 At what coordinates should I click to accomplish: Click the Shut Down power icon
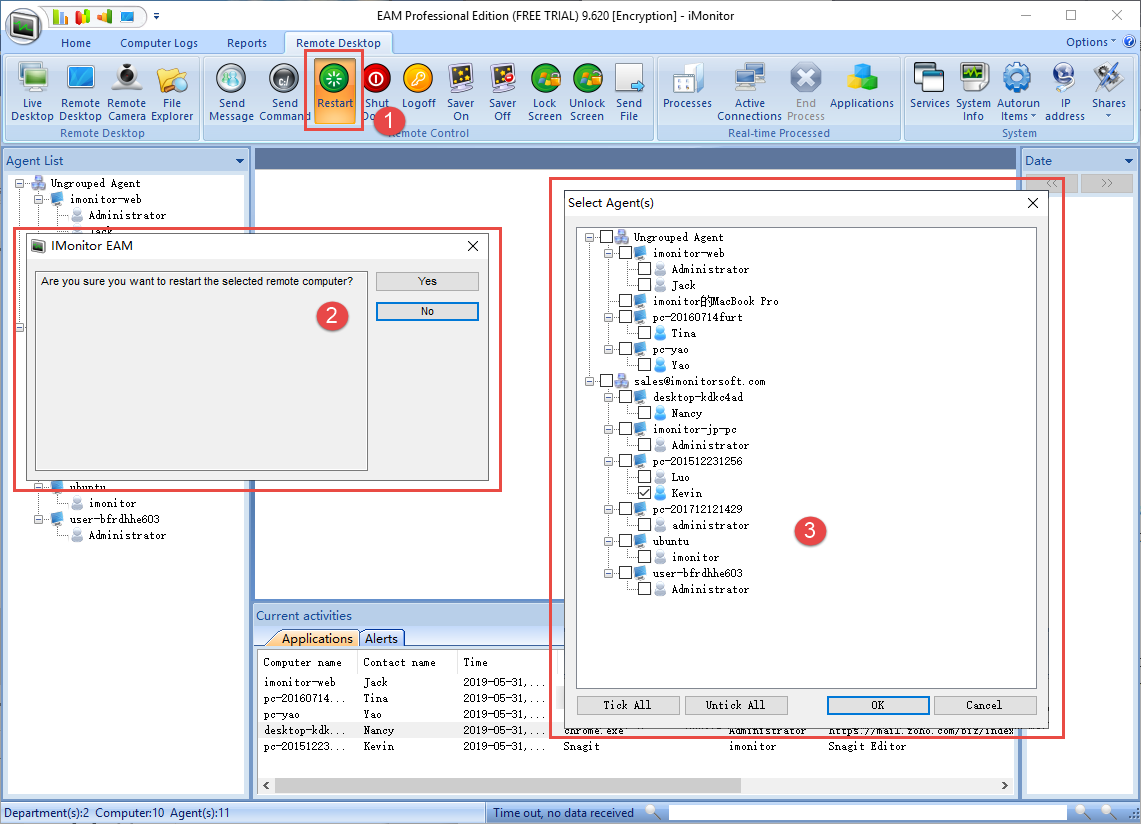(376, 79)
